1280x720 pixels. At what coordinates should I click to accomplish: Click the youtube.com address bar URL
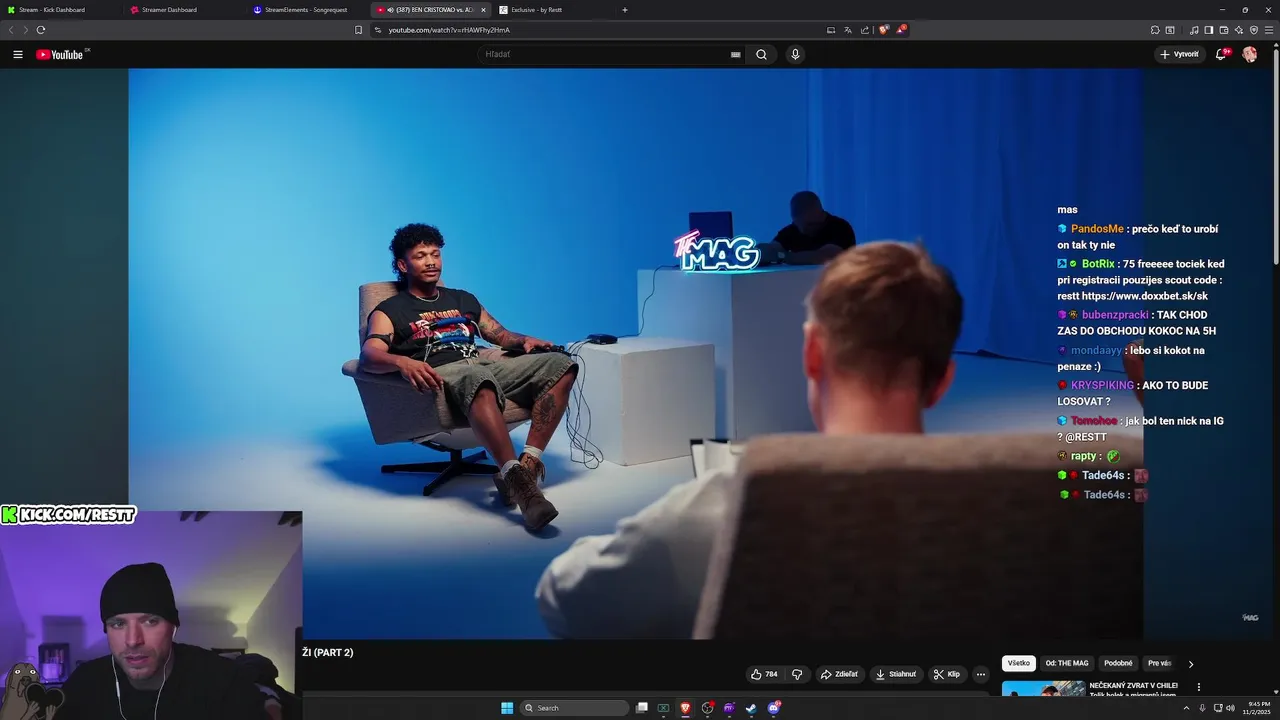[x=449, y=30]
